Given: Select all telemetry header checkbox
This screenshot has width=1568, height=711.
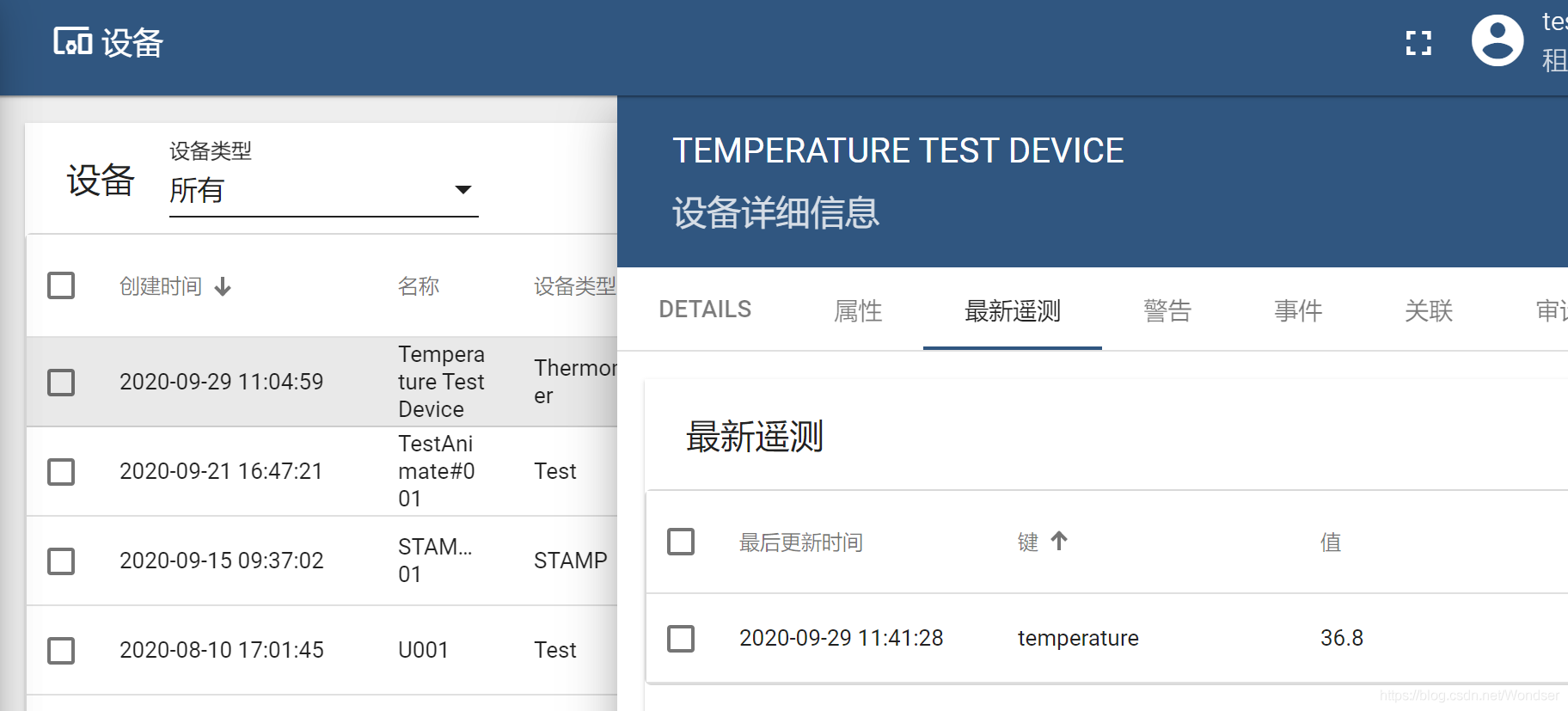Looking at the screenshot, I should (681, 542).
